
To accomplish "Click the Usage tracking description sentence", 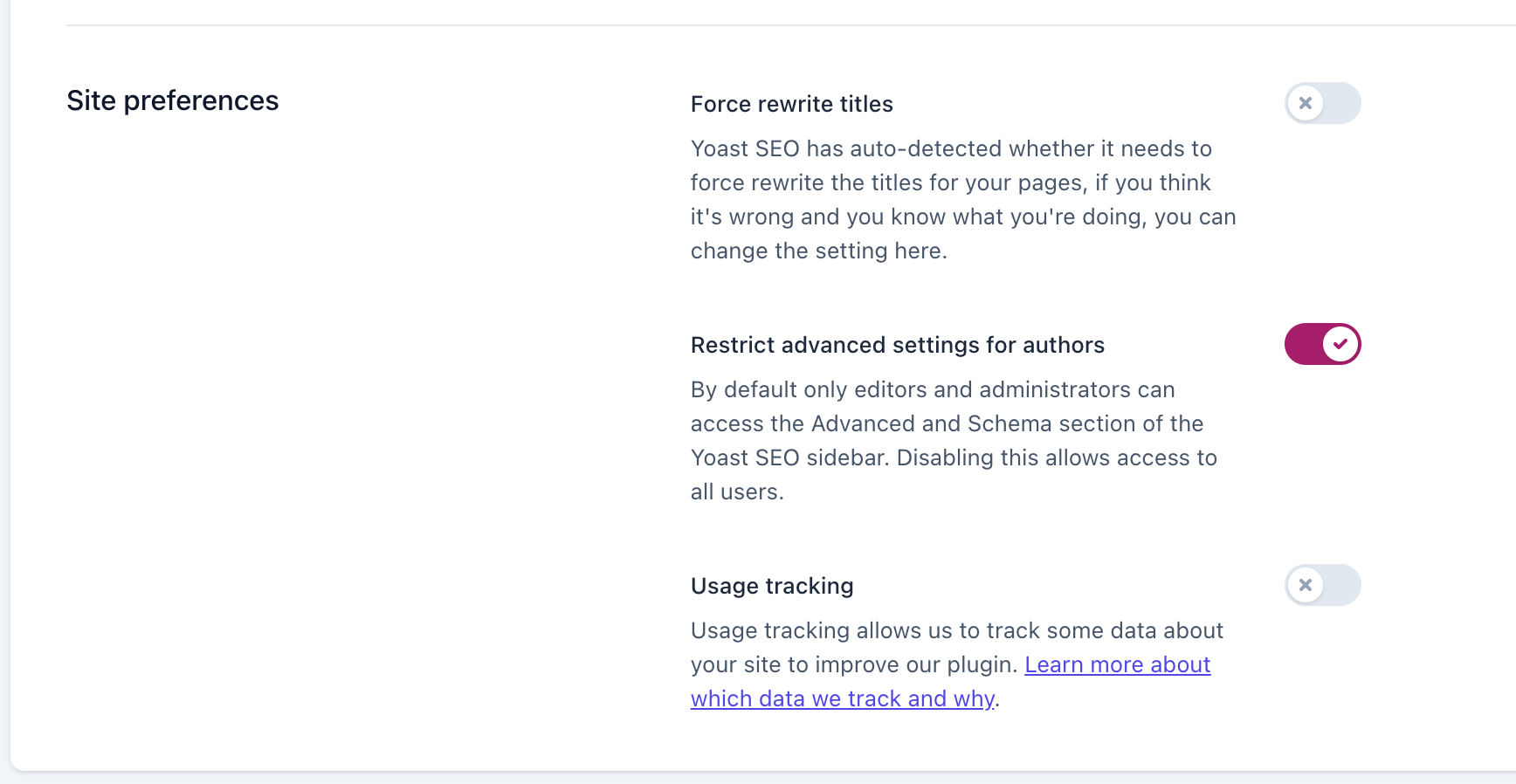I will pos(957,664).
